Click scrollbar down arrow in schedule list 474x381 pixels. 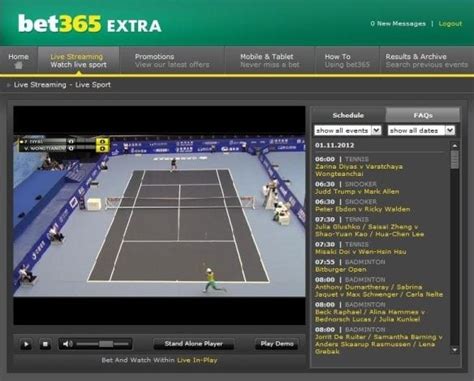tap(455, 350)
